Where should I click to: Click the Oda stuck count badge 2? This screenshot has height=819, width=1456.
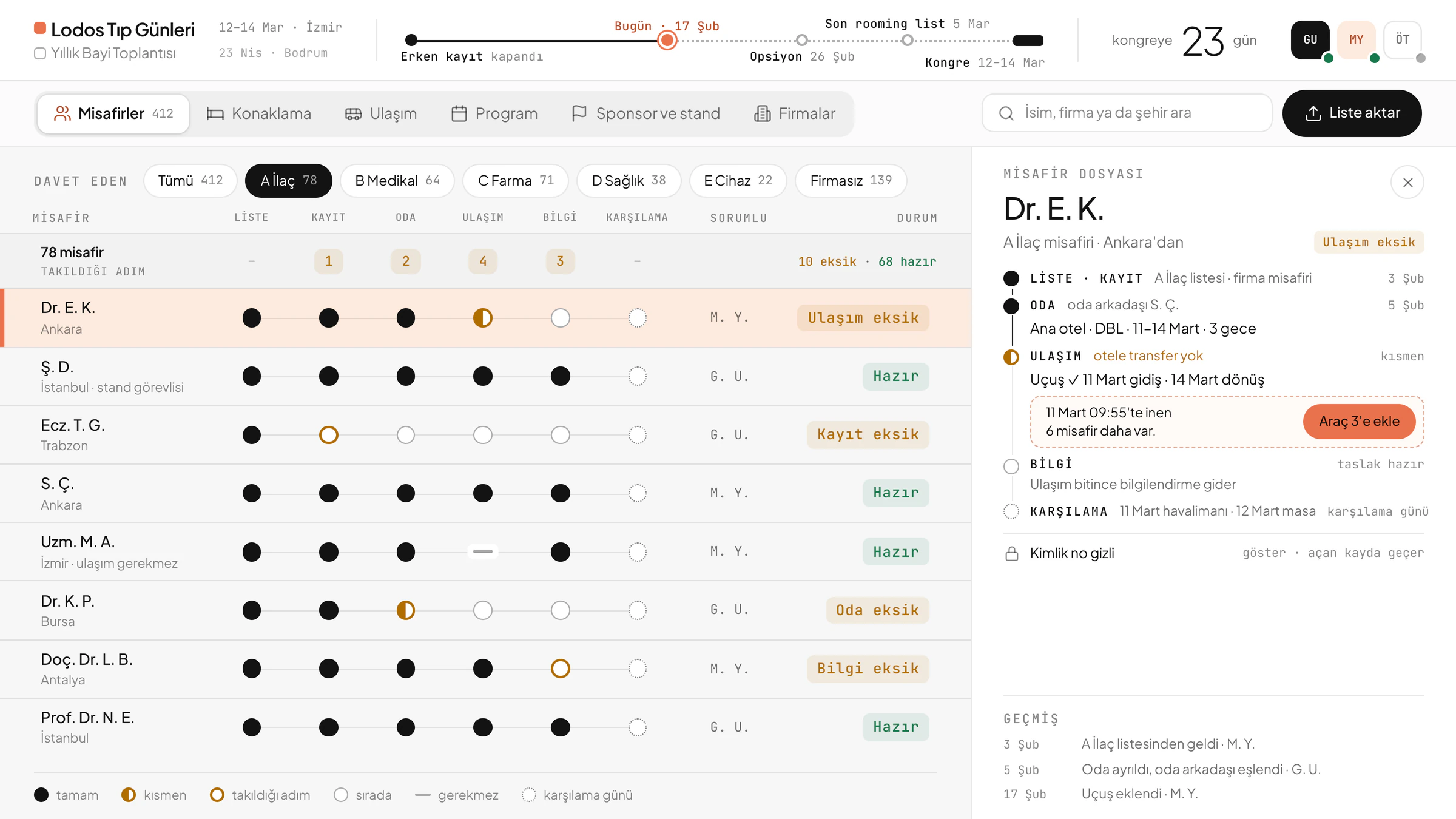click(405, 261)
